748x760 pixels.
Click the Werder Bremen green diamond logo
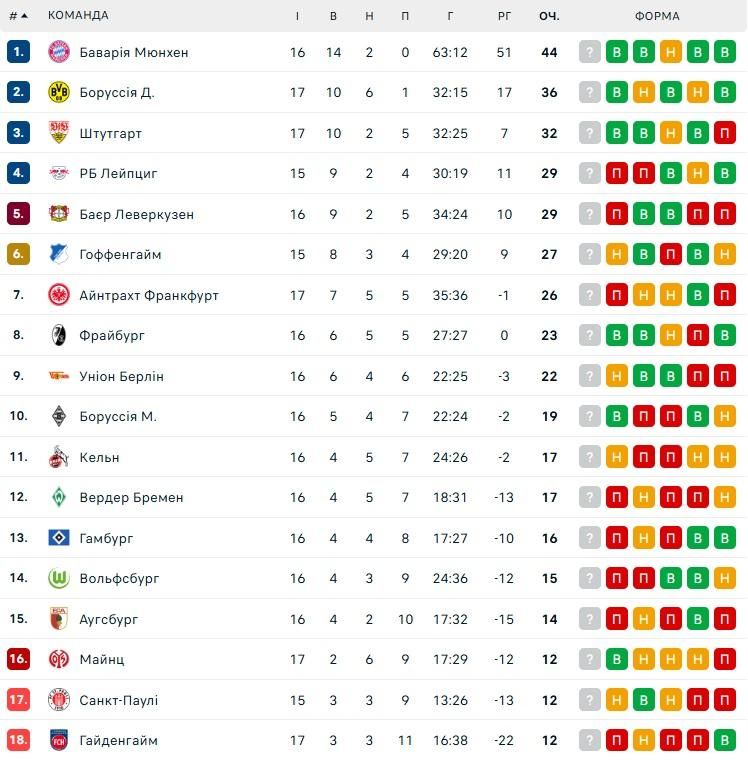pos(59,497)
